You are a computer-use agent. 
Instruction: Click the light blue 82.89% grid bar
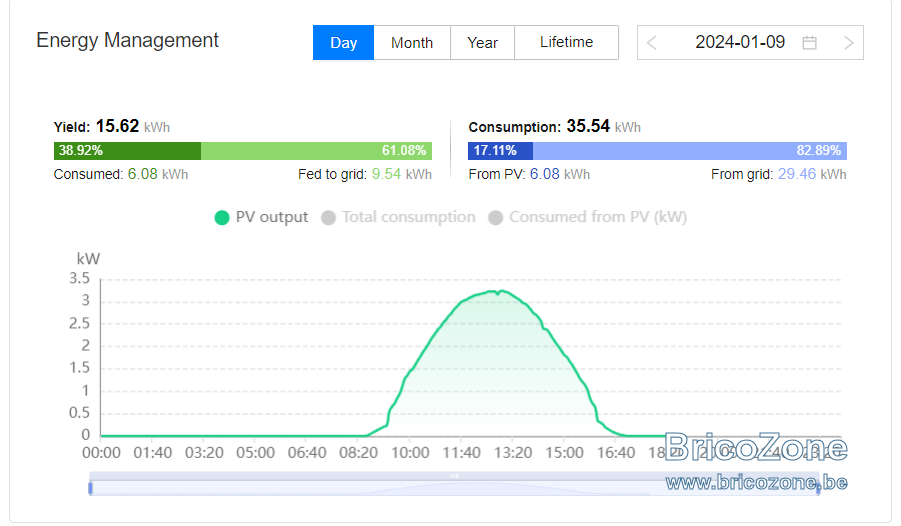(690, 151)
